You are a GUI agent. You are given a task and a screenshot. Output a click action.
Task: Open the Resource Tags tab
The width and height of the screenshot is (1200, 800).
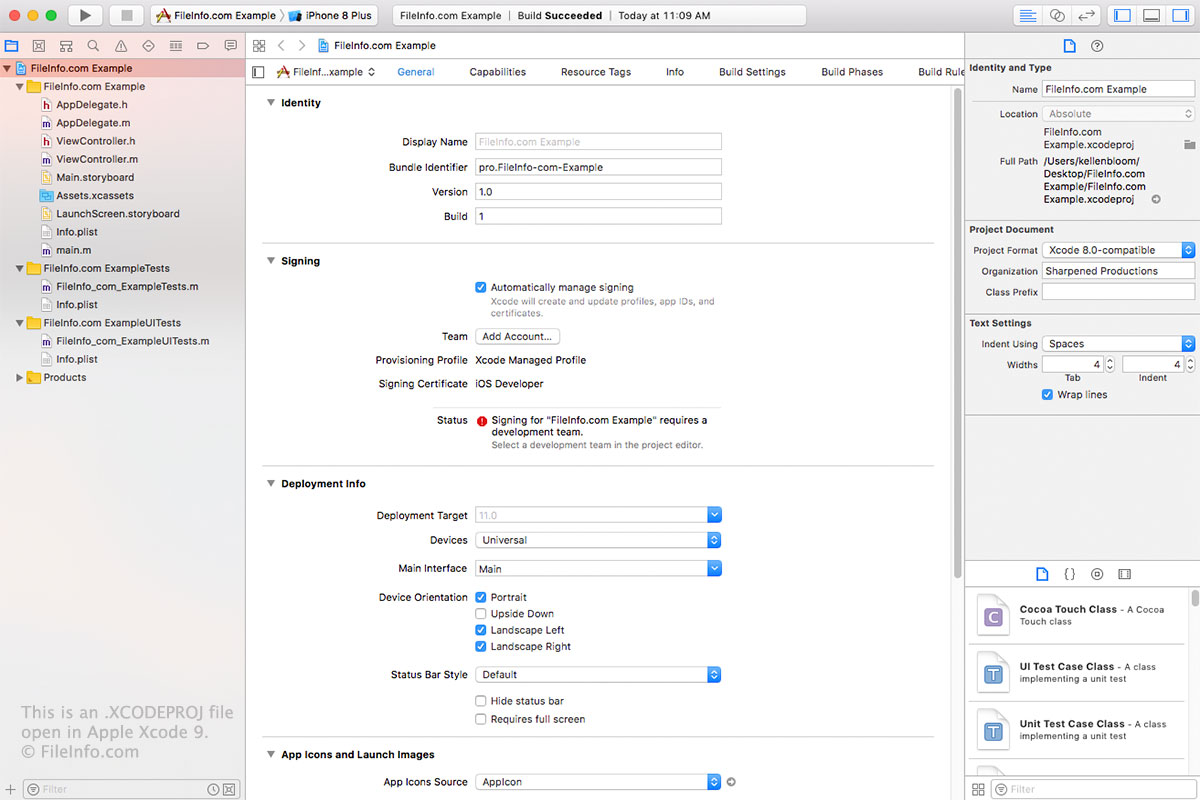tap(596, 72)
